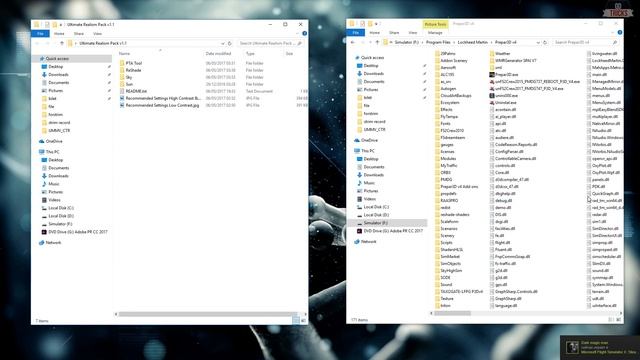Click Help icon in right Explorer window
This screenshot has width=640, height=360.
[620, 32]
